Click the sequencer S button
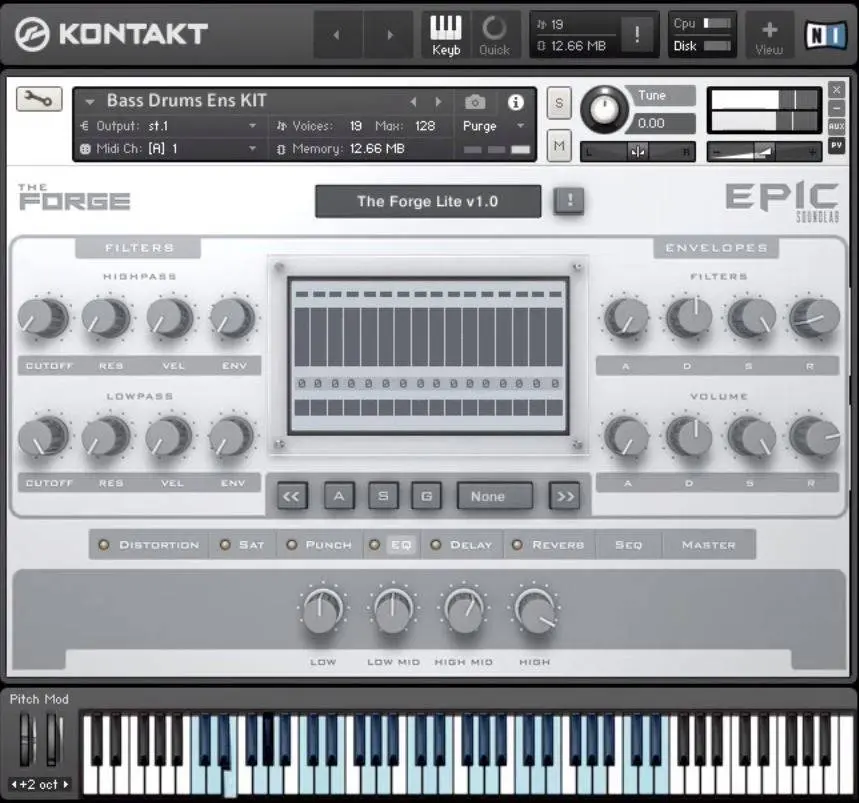 coord(383,496)
